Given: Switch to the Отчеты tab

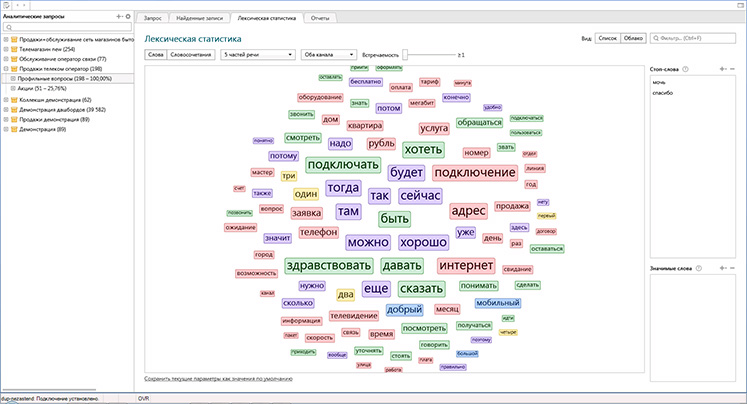Looking at the screenshot, I should pos(320,18).
